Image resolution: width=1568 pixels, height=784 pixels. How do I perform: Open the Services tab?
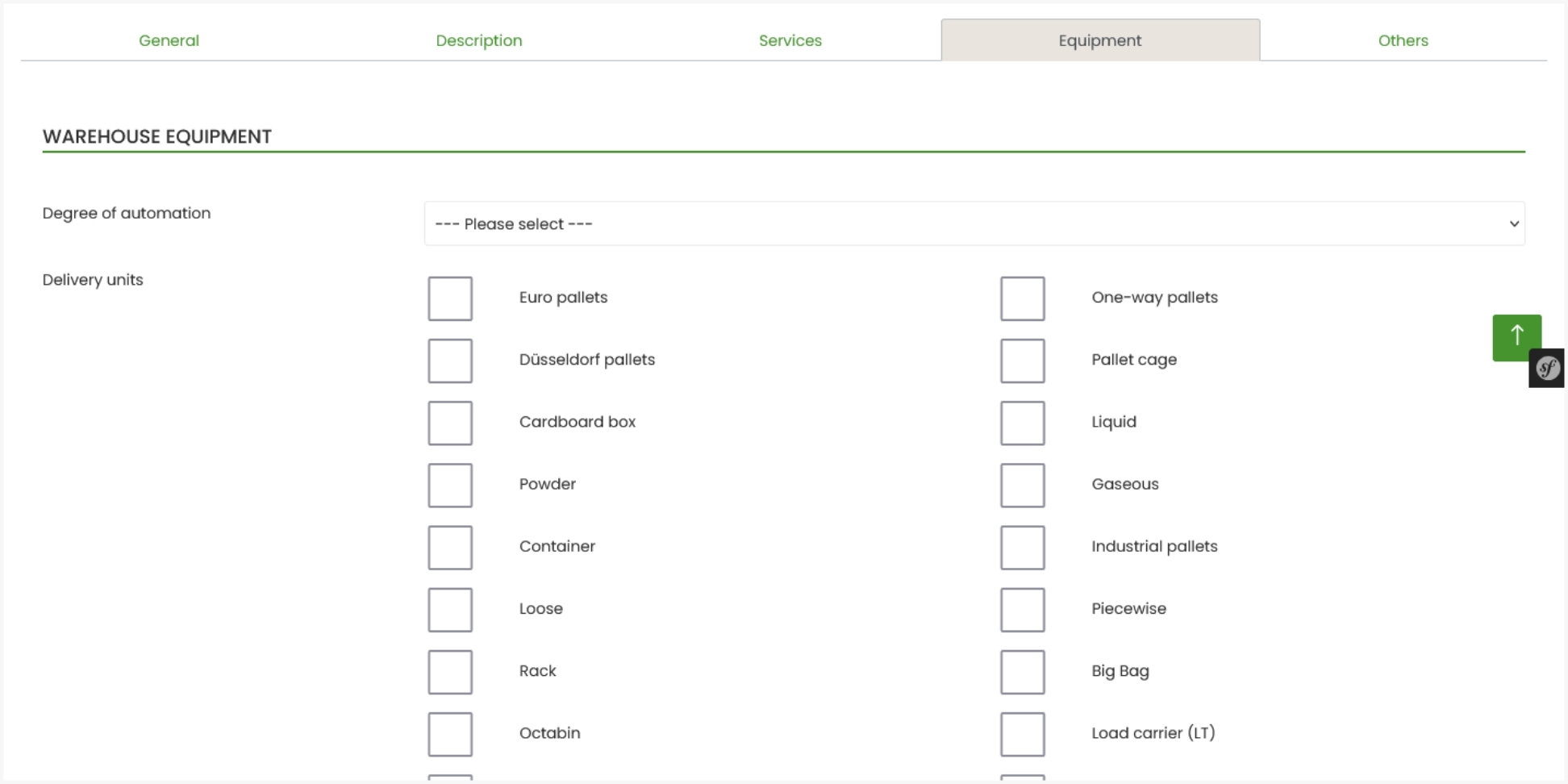(x=790, y=40)
